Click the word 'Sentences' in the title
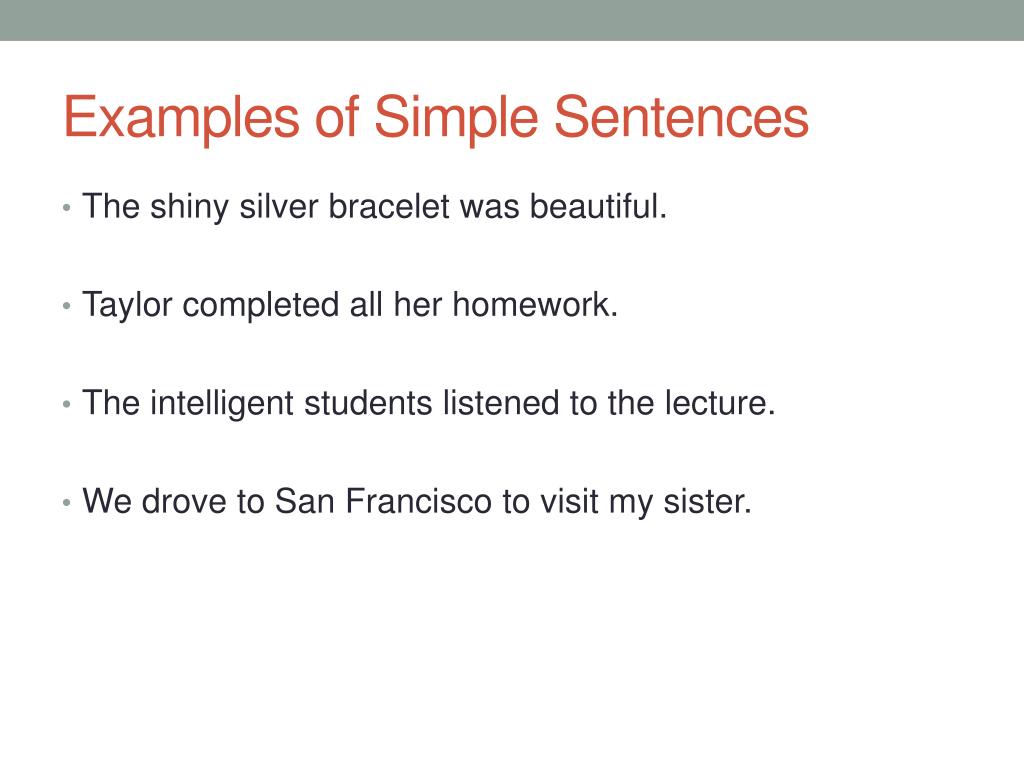The height and width of the screenshot is (768, 1024). 682,116
